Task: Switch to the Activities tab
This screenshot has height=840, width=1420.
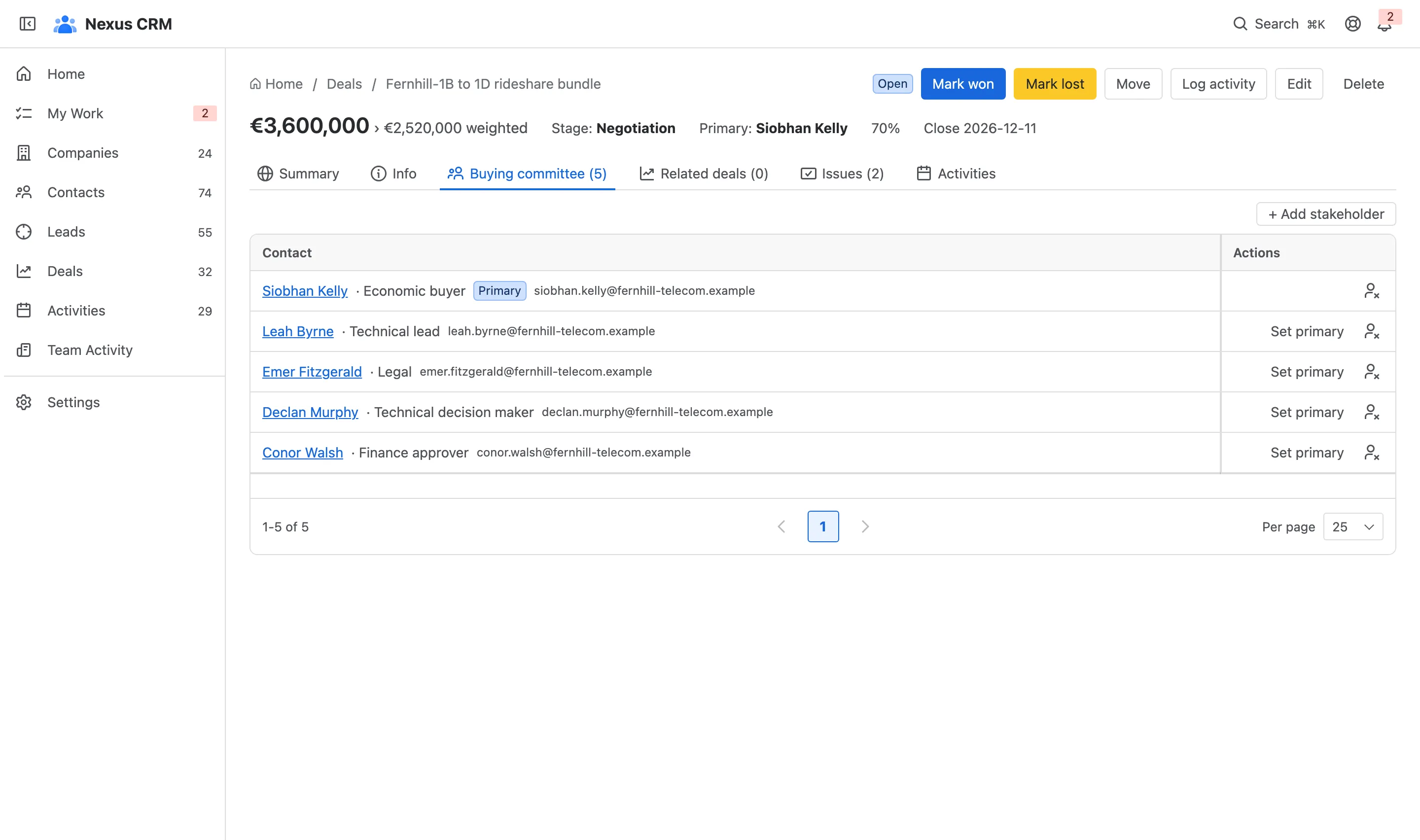Action: click(x=956, y=174)
